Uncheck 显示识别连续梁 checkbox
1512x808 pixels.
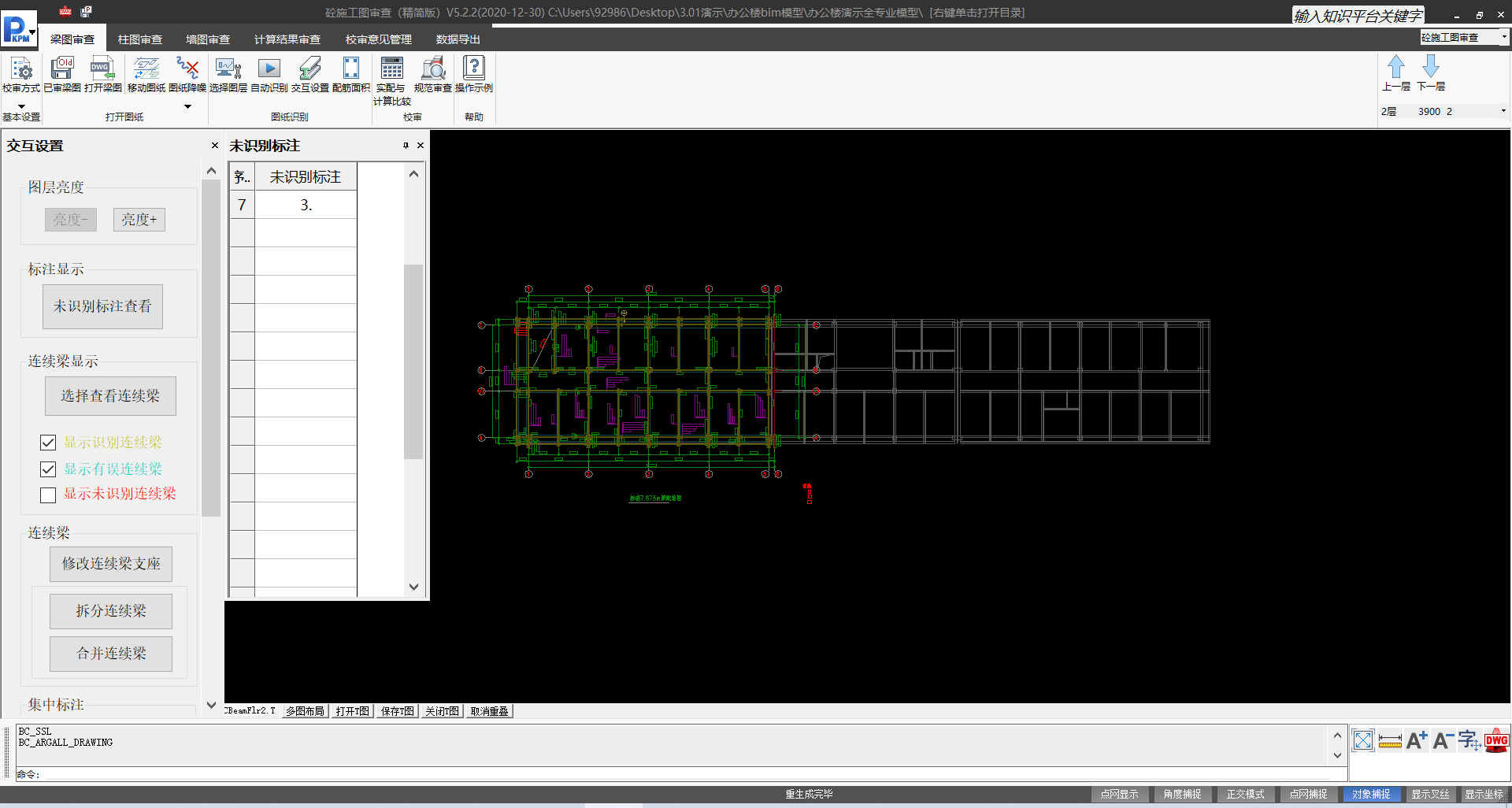pos(48,443)
